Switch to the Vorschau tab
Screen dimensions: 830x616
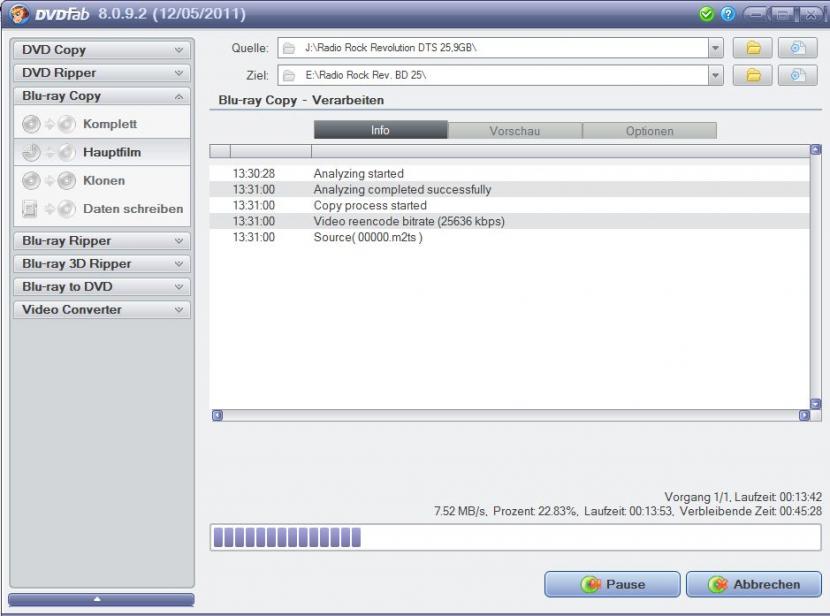[x=515, y=131]
